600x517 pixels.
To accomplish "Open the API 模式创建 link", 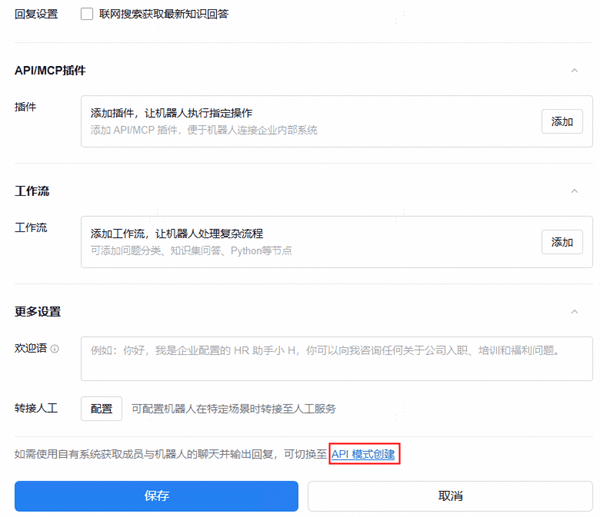I will [x=364, y=454].
